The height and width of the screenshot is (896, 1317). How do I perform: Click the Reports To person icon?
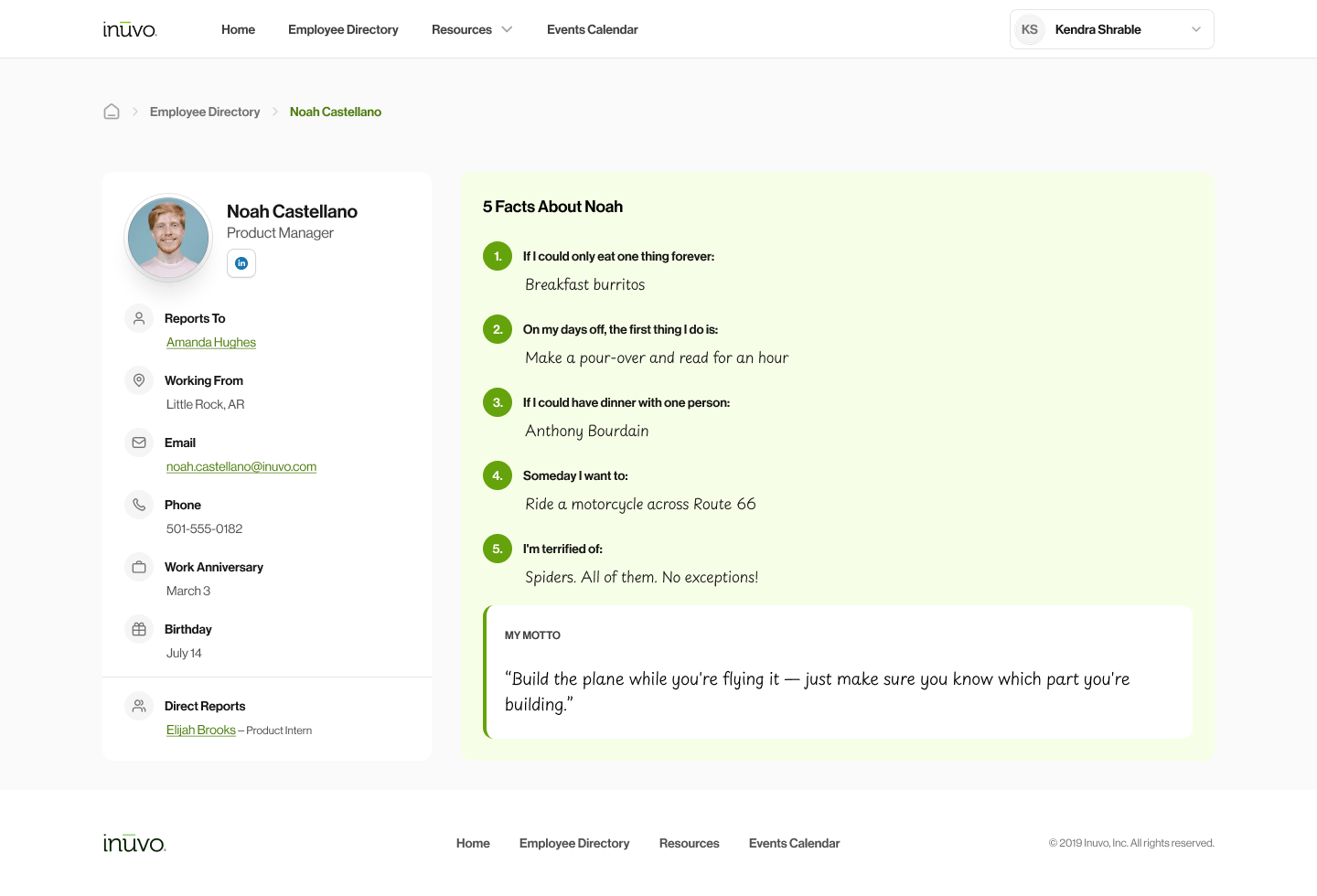click(x=139, y=318)
